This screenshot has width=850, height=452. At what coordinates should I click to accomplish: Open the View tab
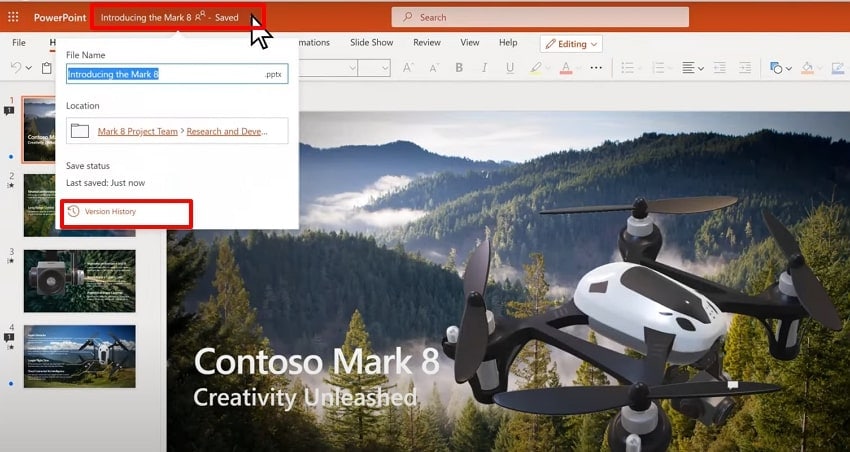coord(469,42)
